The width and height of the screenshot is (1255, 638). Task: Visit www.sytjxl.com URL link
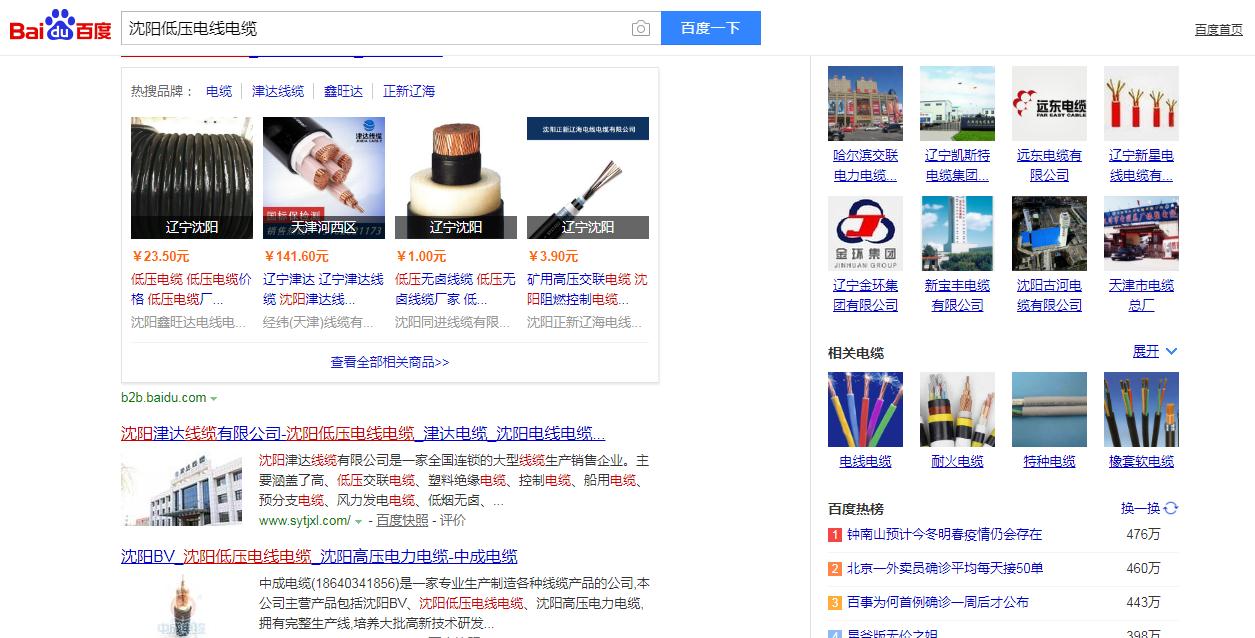pyautogui.click(x=305, y=520)
